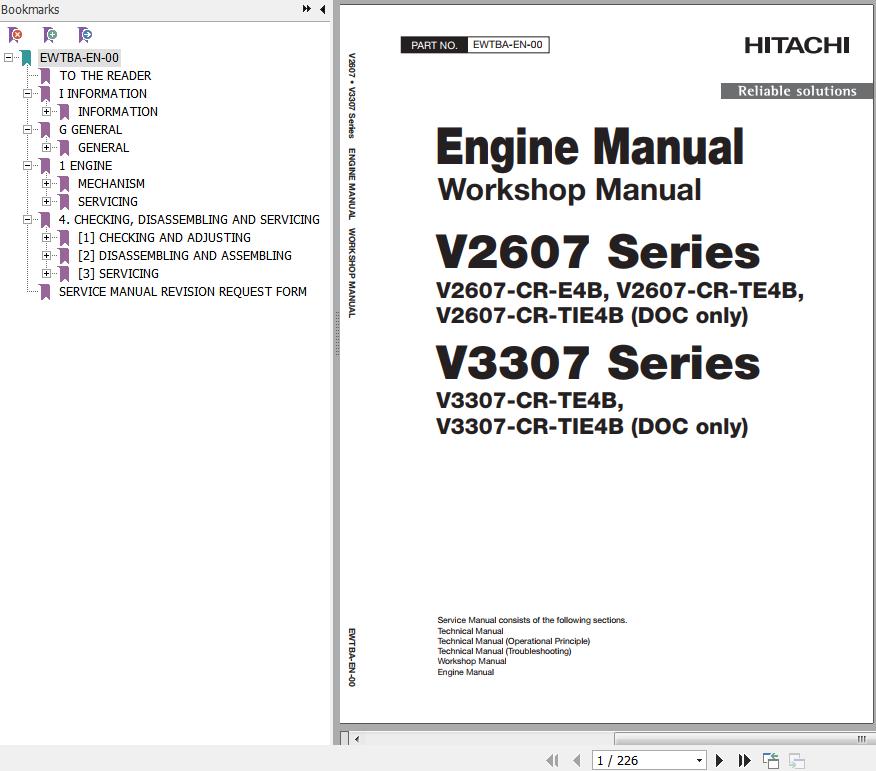Collapse the Bookmarks panel with left arrow
876x771 pixels.
coord(322,9)
